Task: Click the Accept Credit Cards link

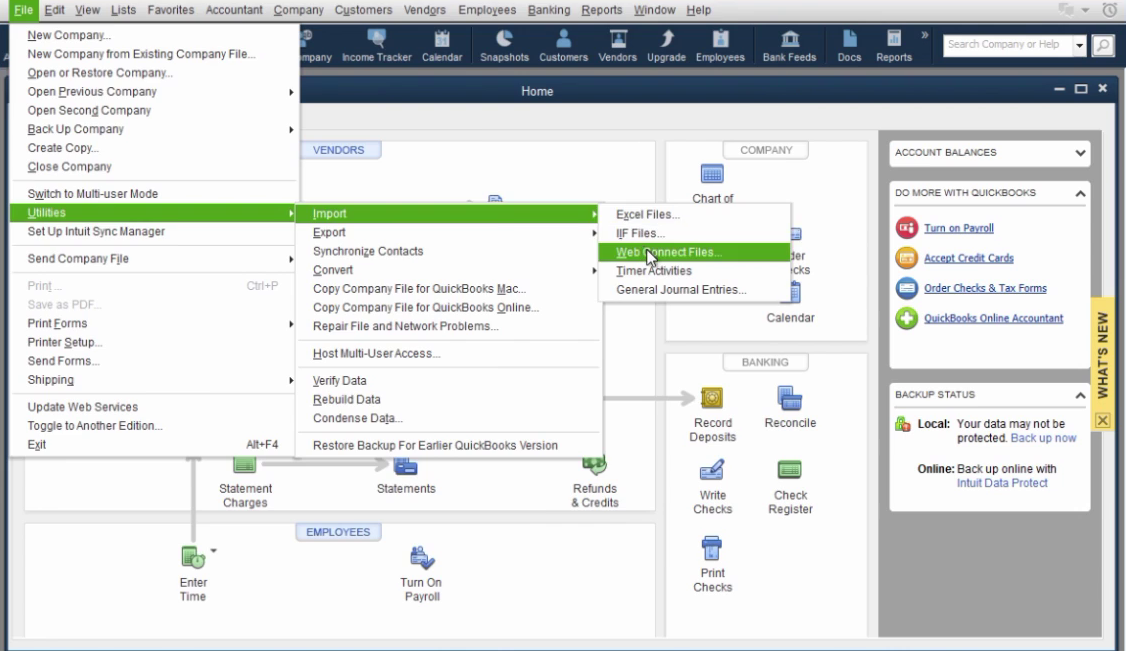Action: point(969,258)
